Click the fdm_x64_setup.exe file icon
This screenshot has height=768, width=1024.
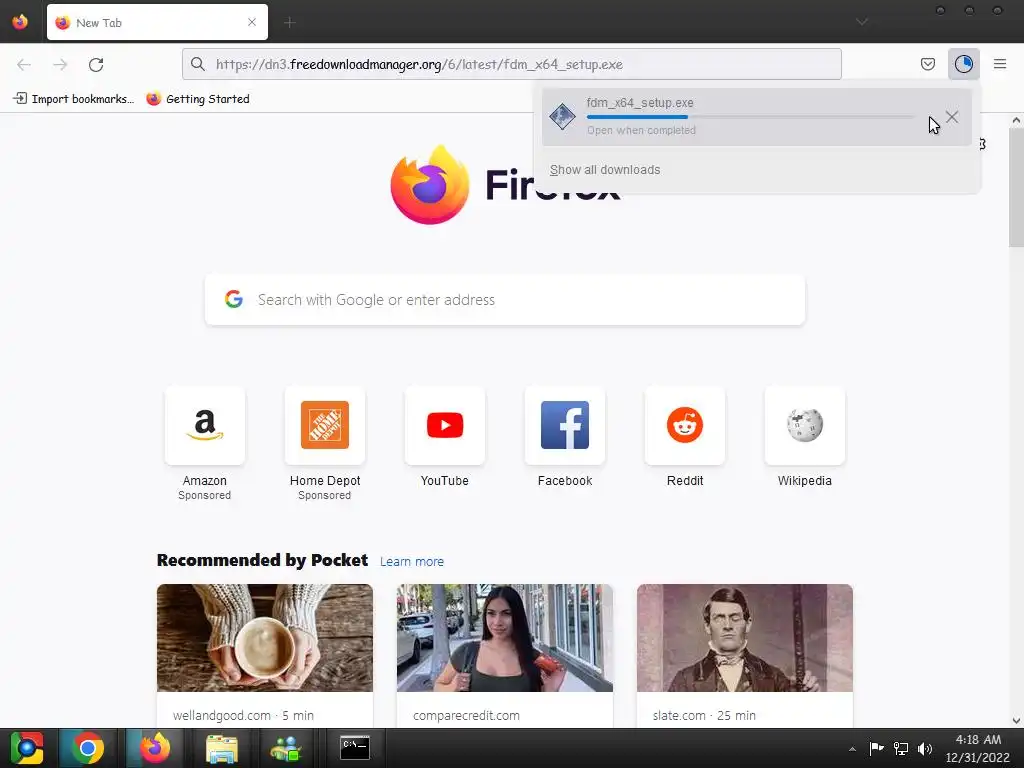pos(562,117)
